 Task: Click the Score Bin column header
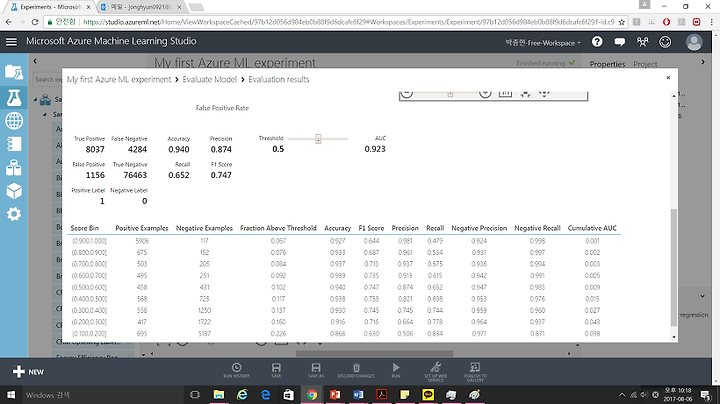click(84, 228)
